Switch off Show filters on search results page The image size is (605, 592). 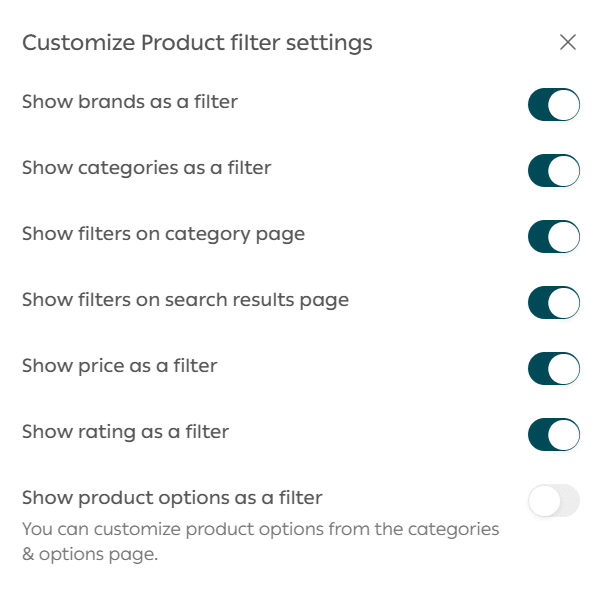pyautogui.click(x=554, y=302)
